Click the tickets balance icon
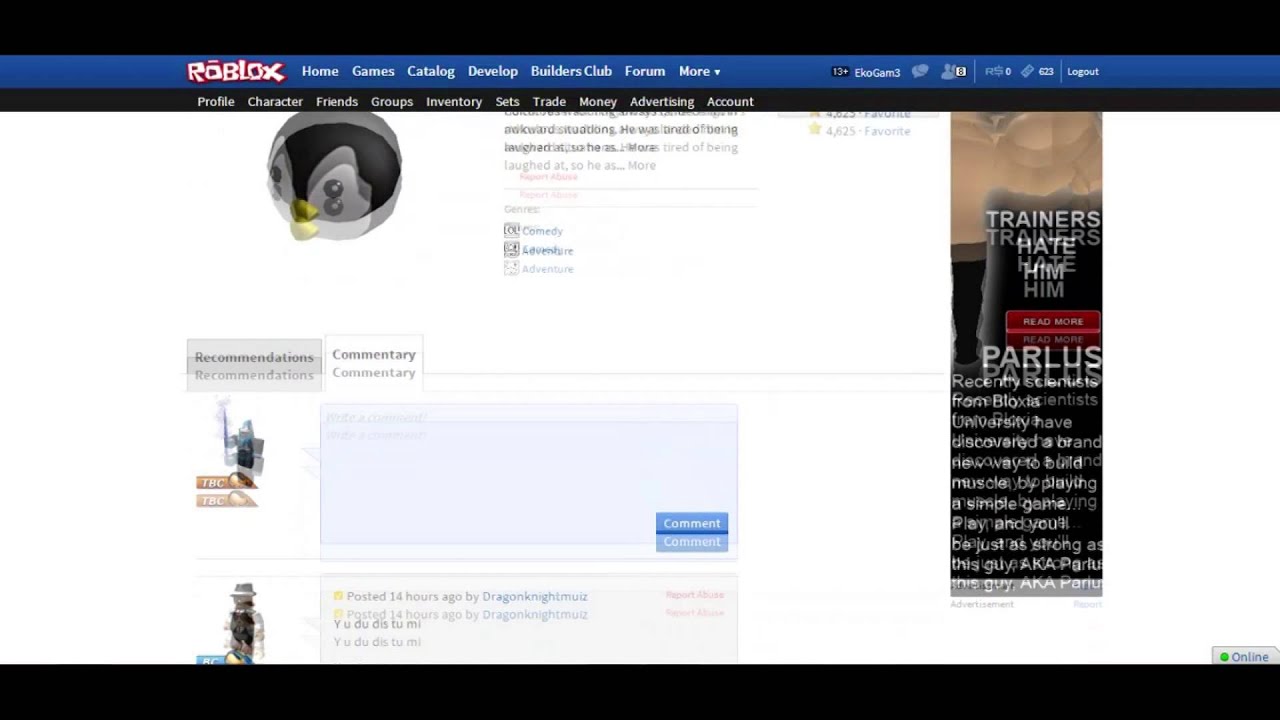 1027,71
